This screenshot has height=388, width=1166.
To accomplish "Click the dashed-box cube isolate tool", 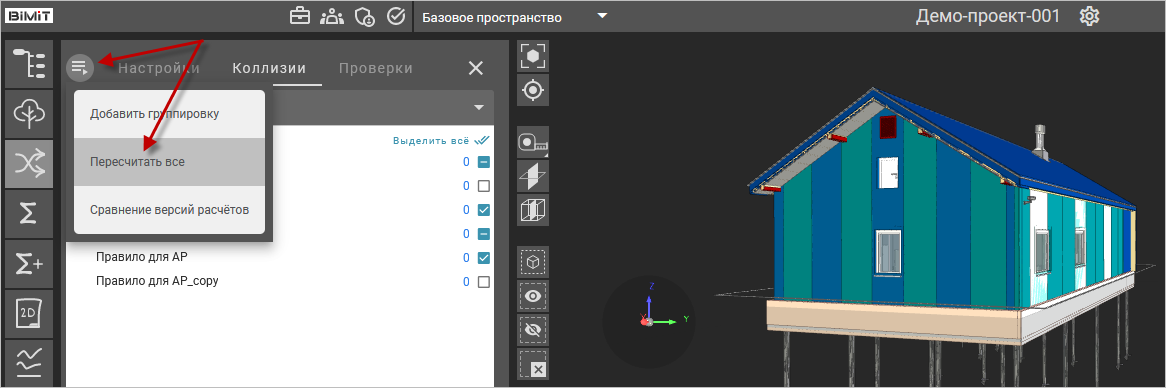I will (x=532, y=262).
